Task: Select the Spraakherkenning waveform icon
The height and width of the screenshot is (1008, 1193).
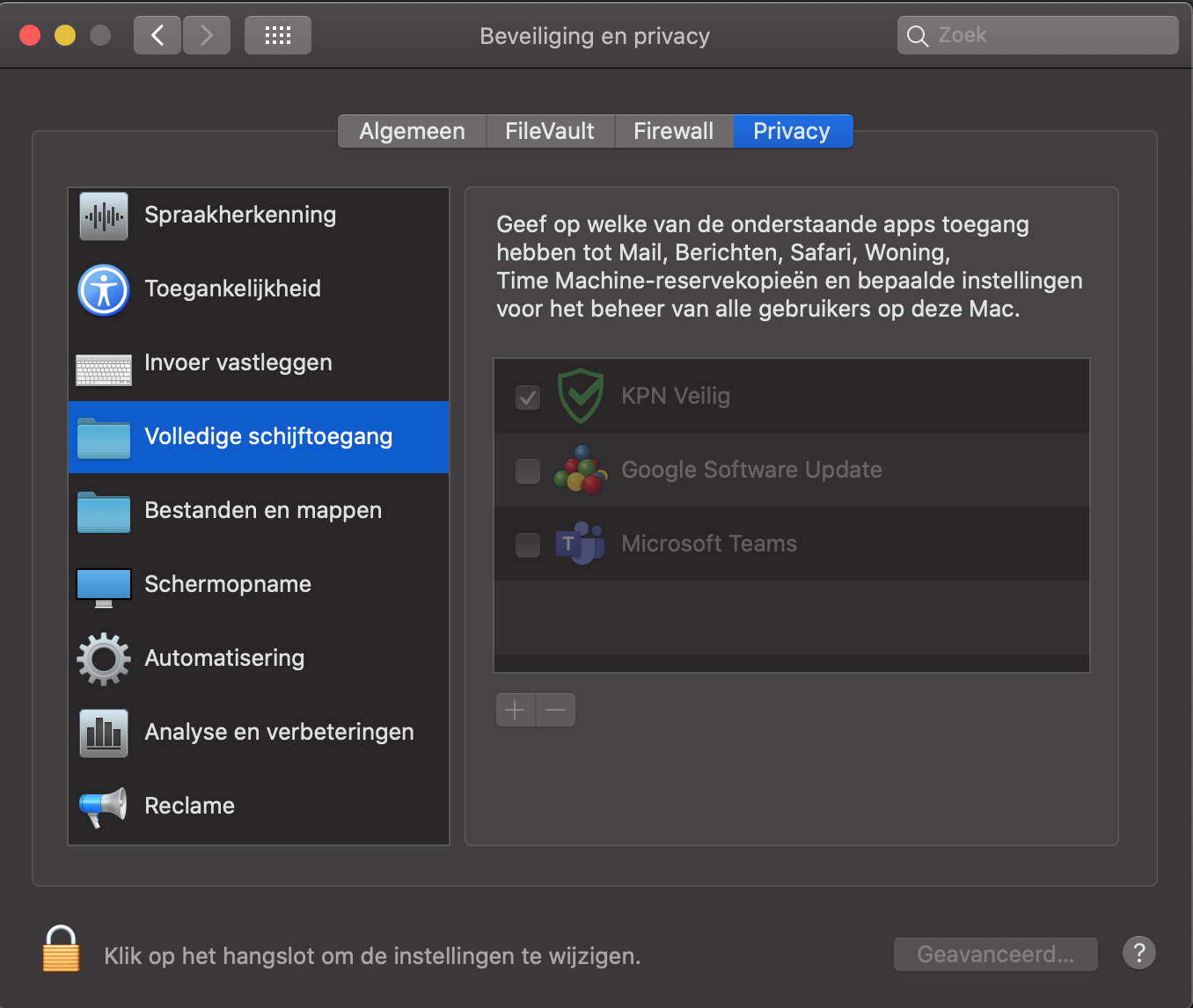Action: 104,215
